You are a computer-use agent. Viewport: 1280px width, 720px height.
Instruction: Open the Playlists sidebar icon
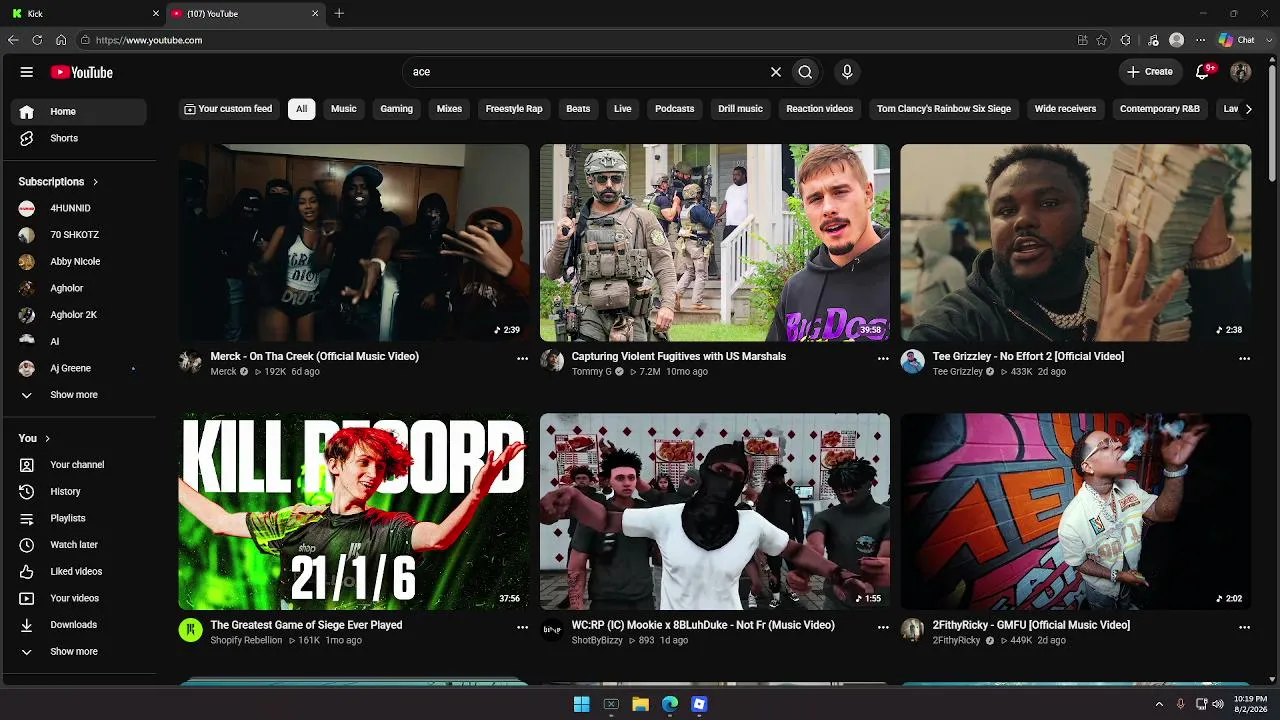[x=27, y=518]
